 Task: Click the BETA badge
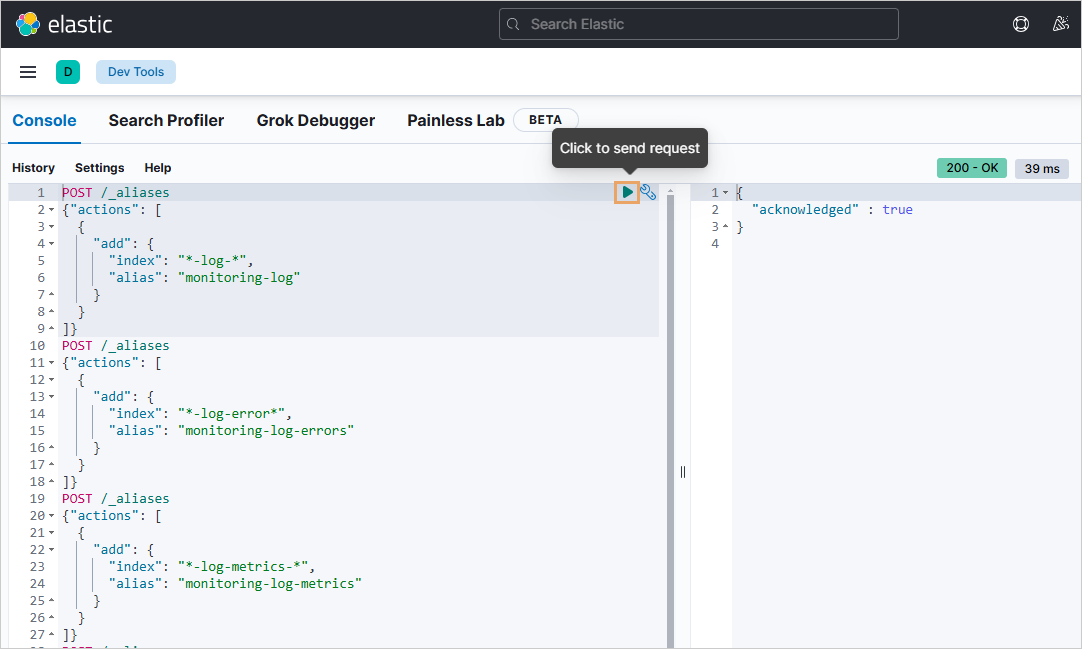pyautogui.click(x=545, y=120)
